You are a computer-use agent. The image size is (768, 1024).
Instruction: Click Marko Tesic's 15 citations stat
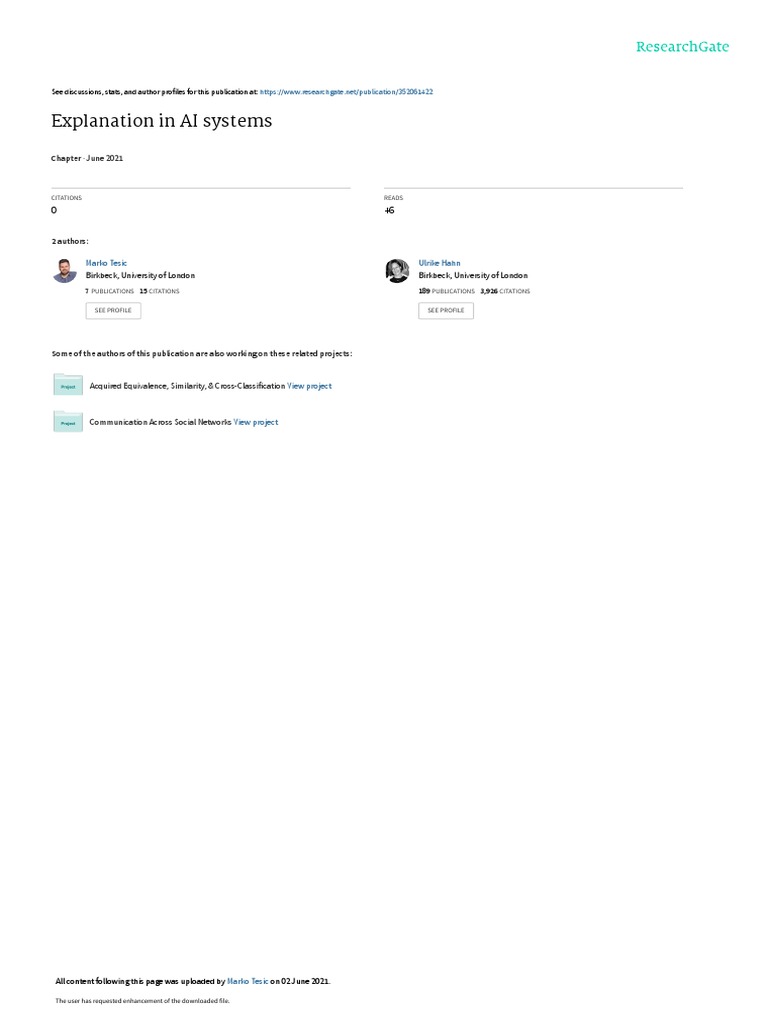coord(159,291)
